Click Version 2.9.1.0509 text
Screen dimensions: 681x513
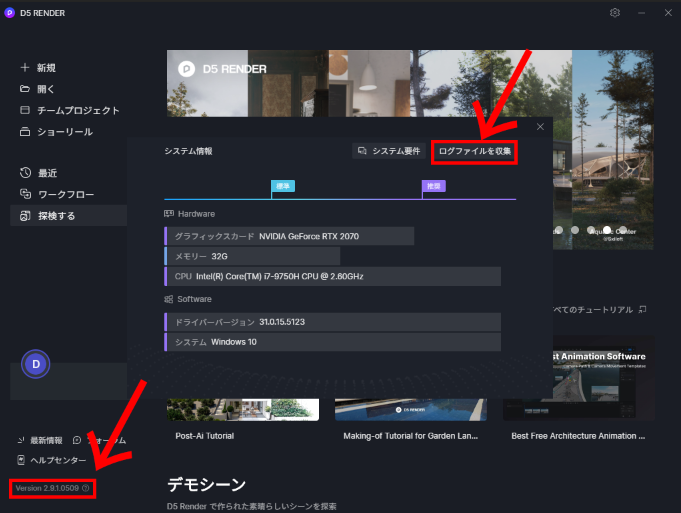[47, 488]
